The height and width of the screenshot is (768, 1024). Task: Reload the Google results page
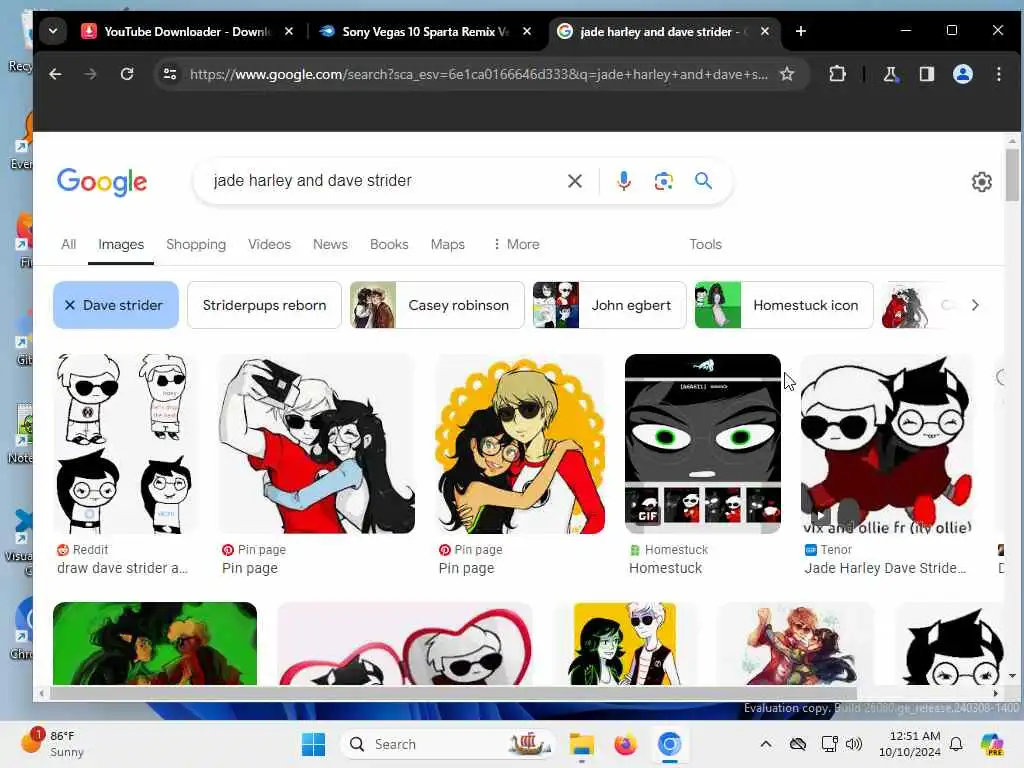point(127,74)
